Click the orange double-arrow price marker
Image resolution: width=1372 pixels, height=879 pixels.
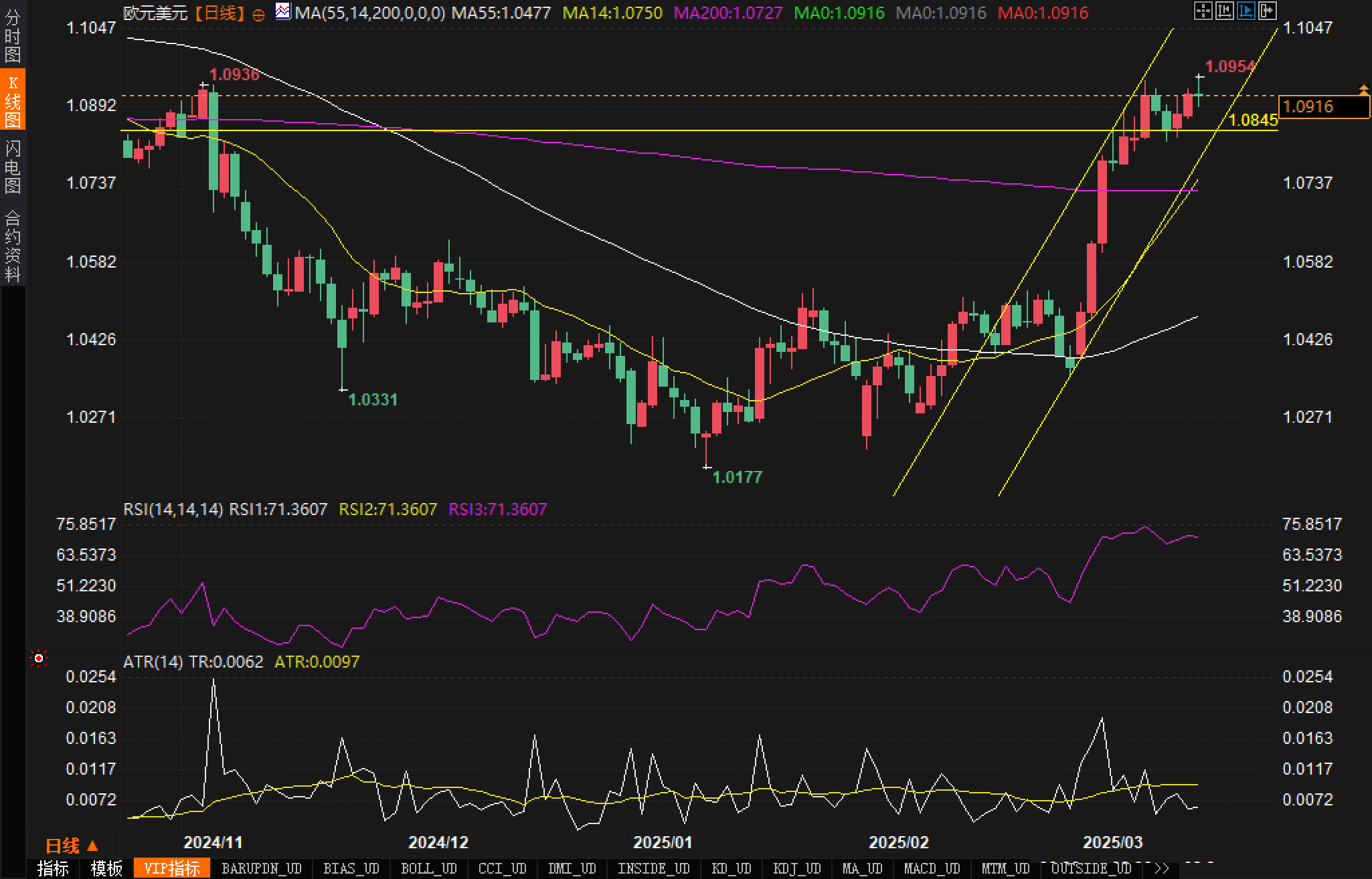coord(1363,89)
